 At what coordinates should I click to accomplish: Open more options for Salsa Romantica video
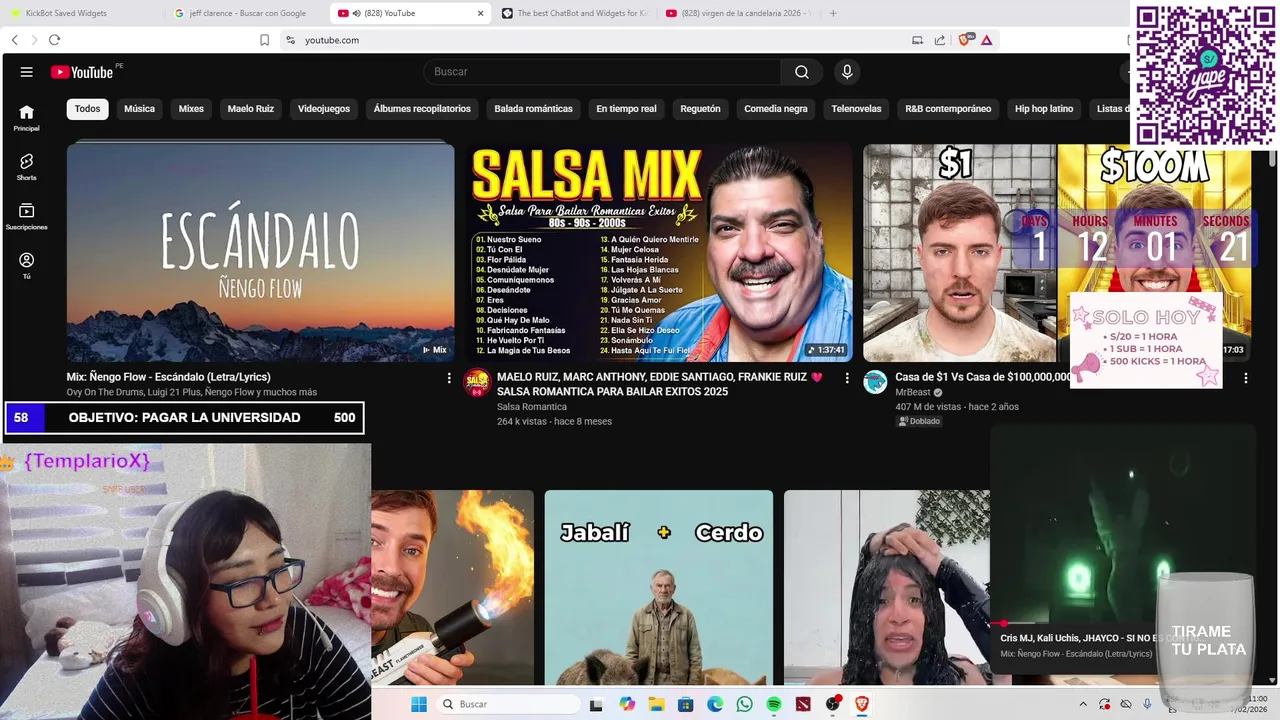pos(847,378)
